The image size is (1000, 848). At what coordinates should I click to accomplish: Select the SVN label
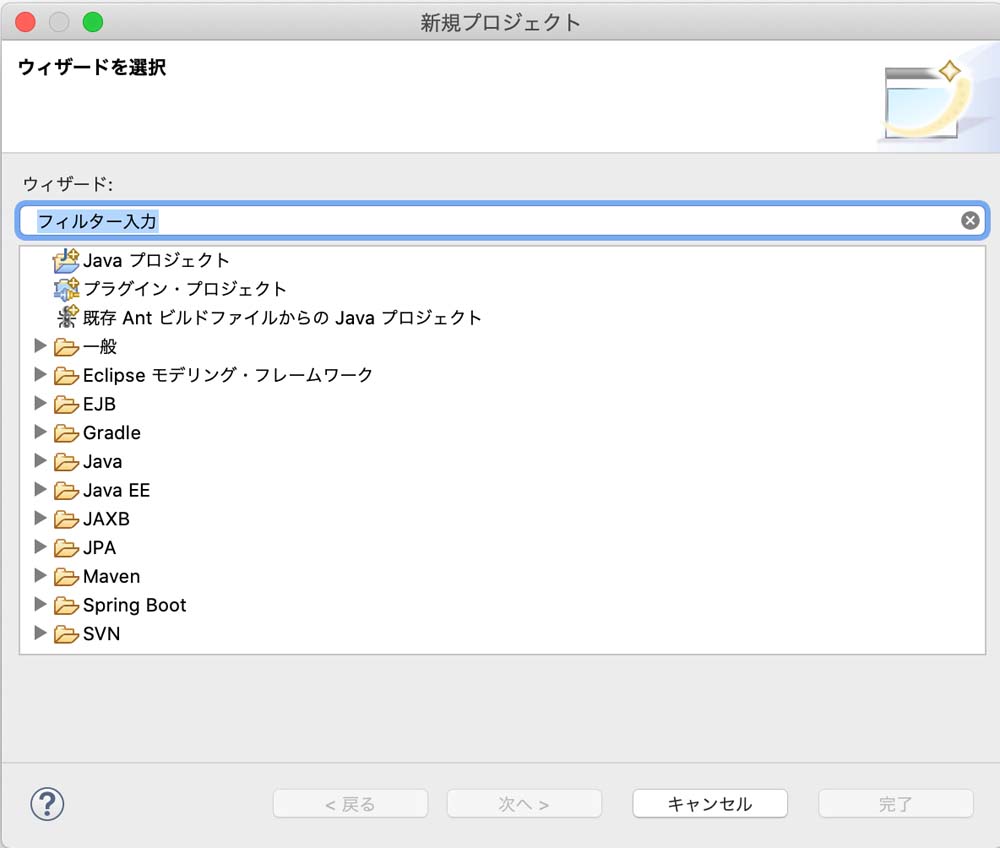pos(101,634)
